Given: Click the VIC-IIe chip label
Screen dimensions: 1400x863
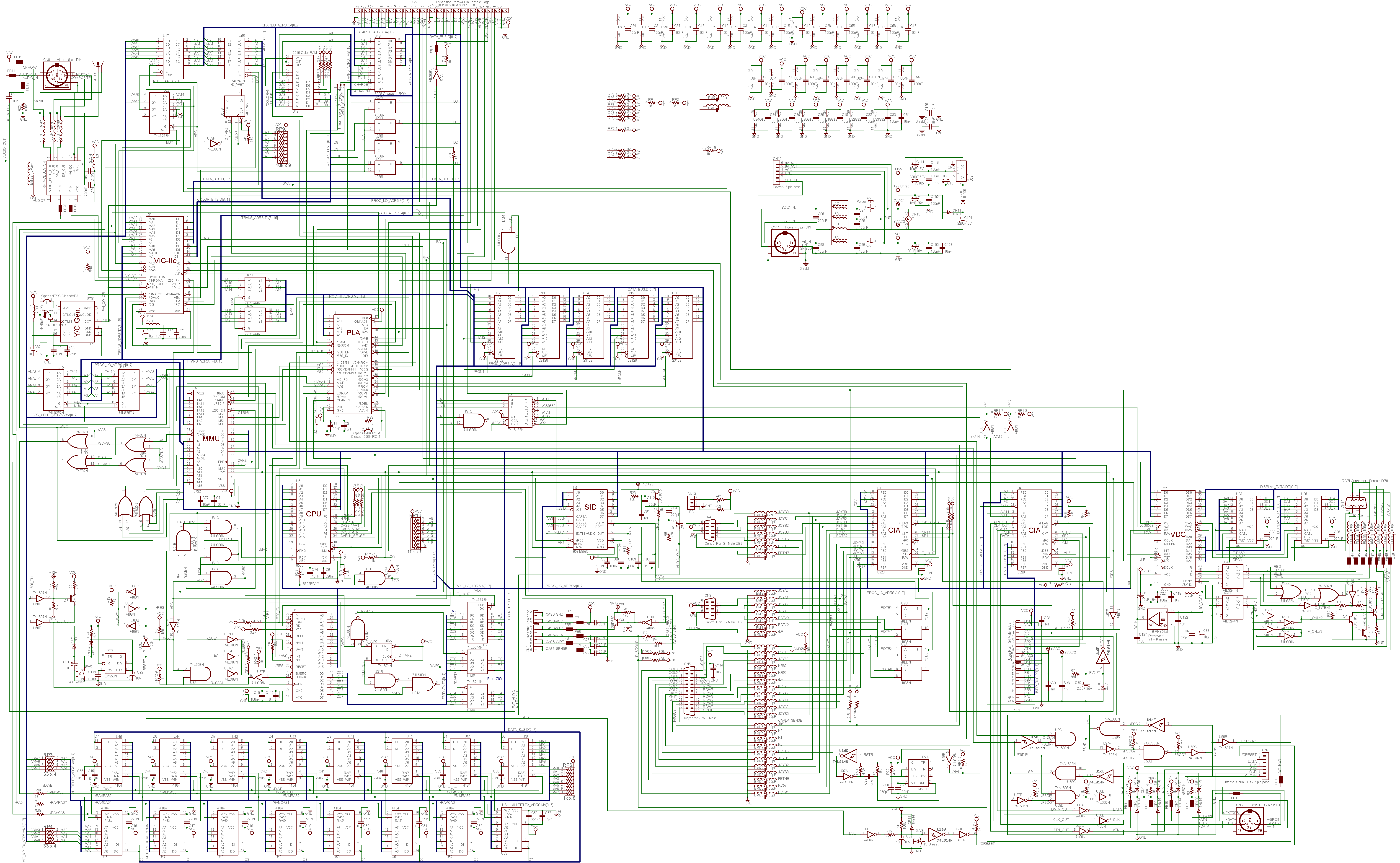Looking at the screenshot, I should click(165, 261).
